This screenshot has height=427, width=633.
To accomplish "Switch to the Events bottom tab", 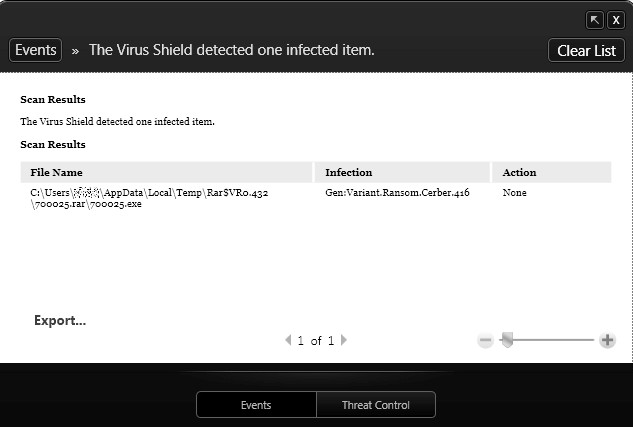I will point(256,405).
